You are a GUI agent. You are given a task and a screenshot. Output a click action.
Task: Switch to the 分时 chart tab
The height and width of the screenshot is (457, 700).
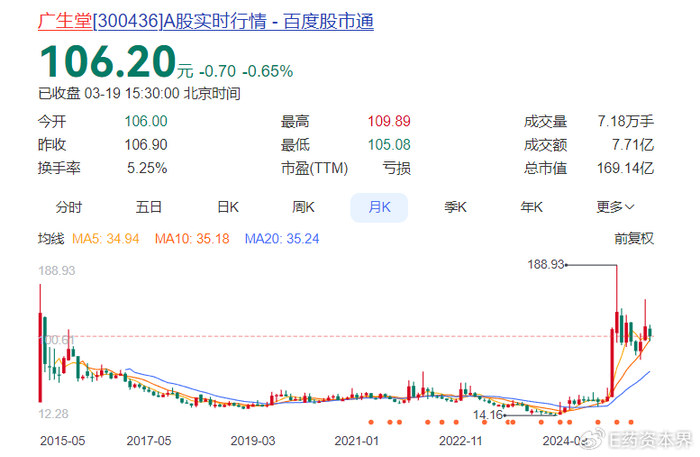(x=69, y=208)
